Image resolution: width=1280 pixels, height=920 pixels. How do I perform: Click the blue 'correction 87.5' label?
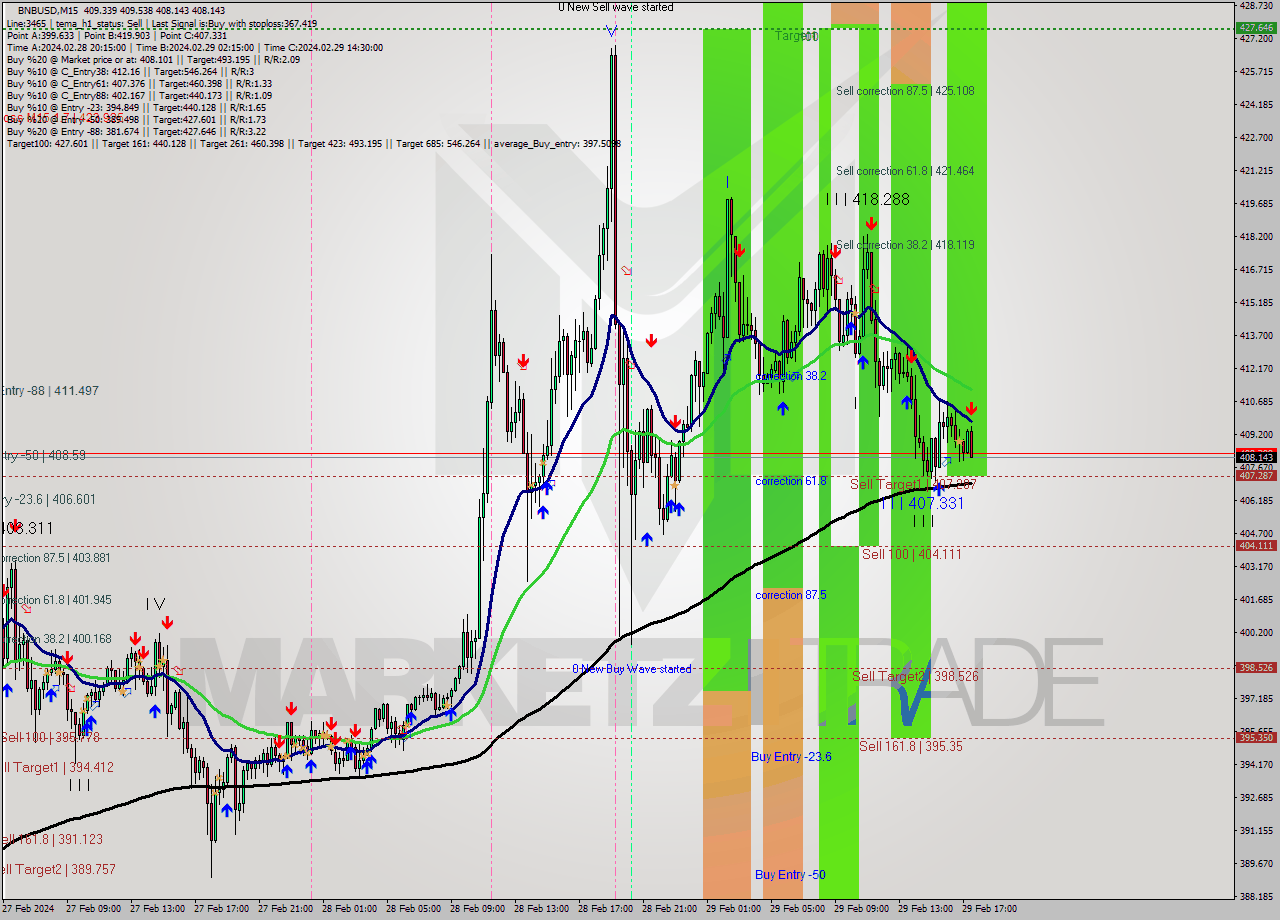pyautogui.click(x=791, y=595)
